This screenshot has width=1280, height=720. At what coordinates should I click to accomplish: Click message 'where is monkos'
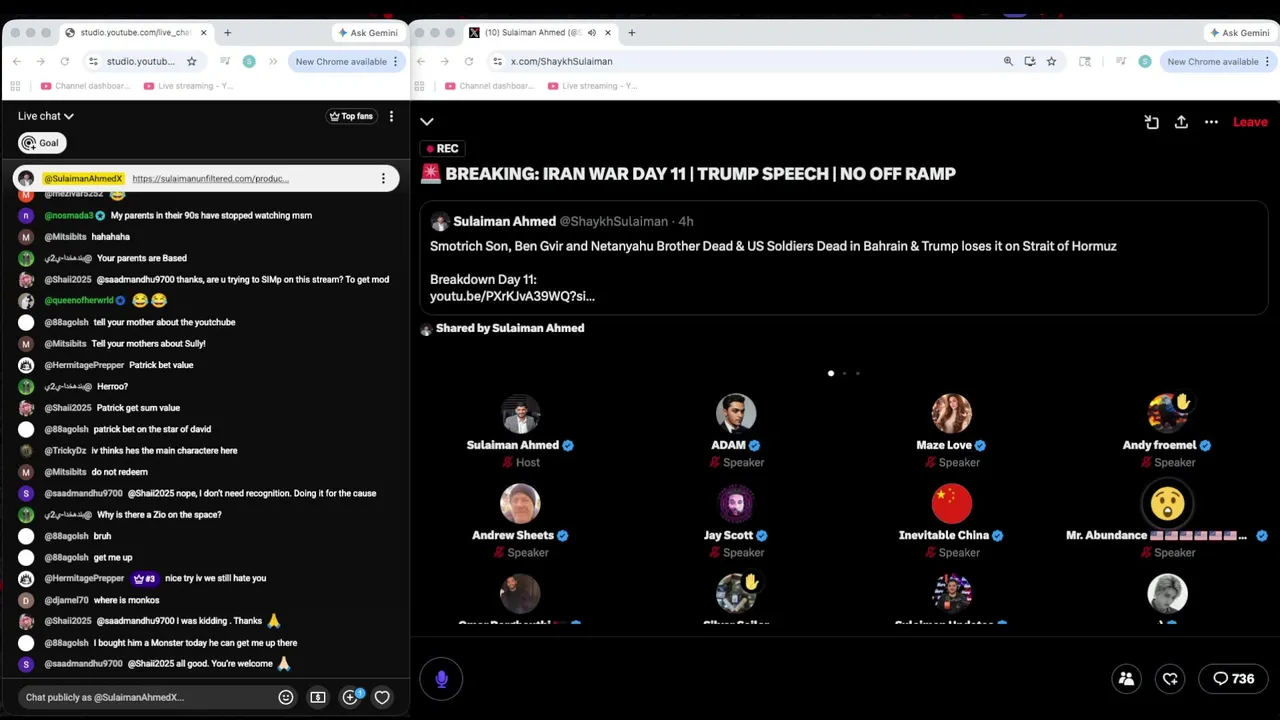[x=126, y=600]
